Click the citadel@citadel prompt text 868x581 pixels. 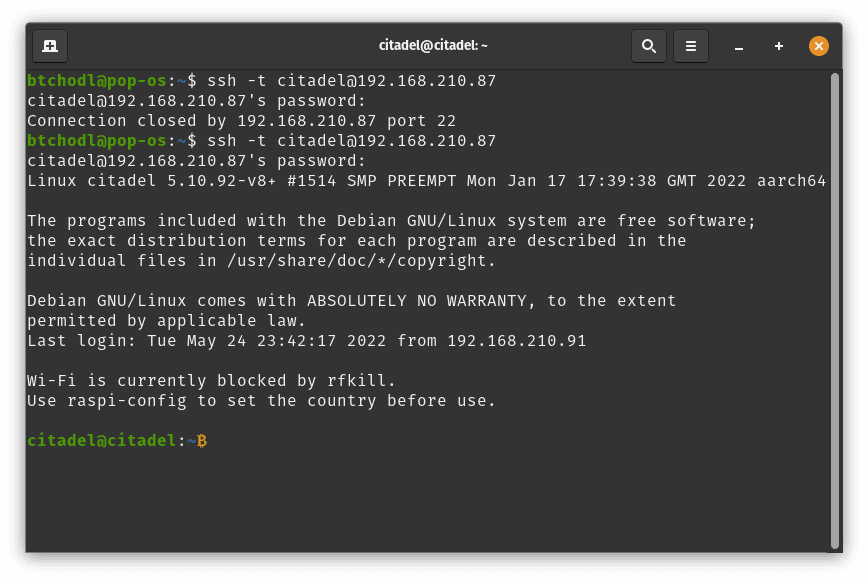point(102,440)
